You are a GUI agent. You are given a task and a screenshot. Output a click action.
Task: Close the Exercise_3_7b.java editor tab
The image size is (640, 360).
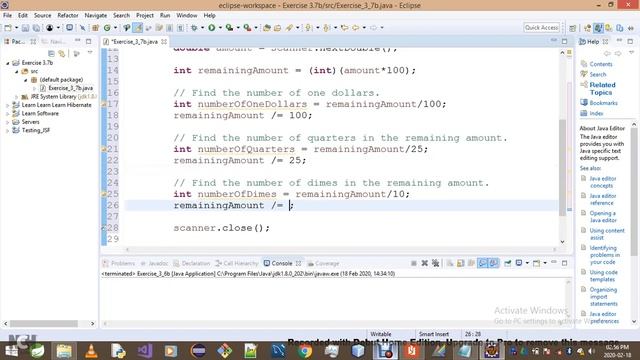164,42
